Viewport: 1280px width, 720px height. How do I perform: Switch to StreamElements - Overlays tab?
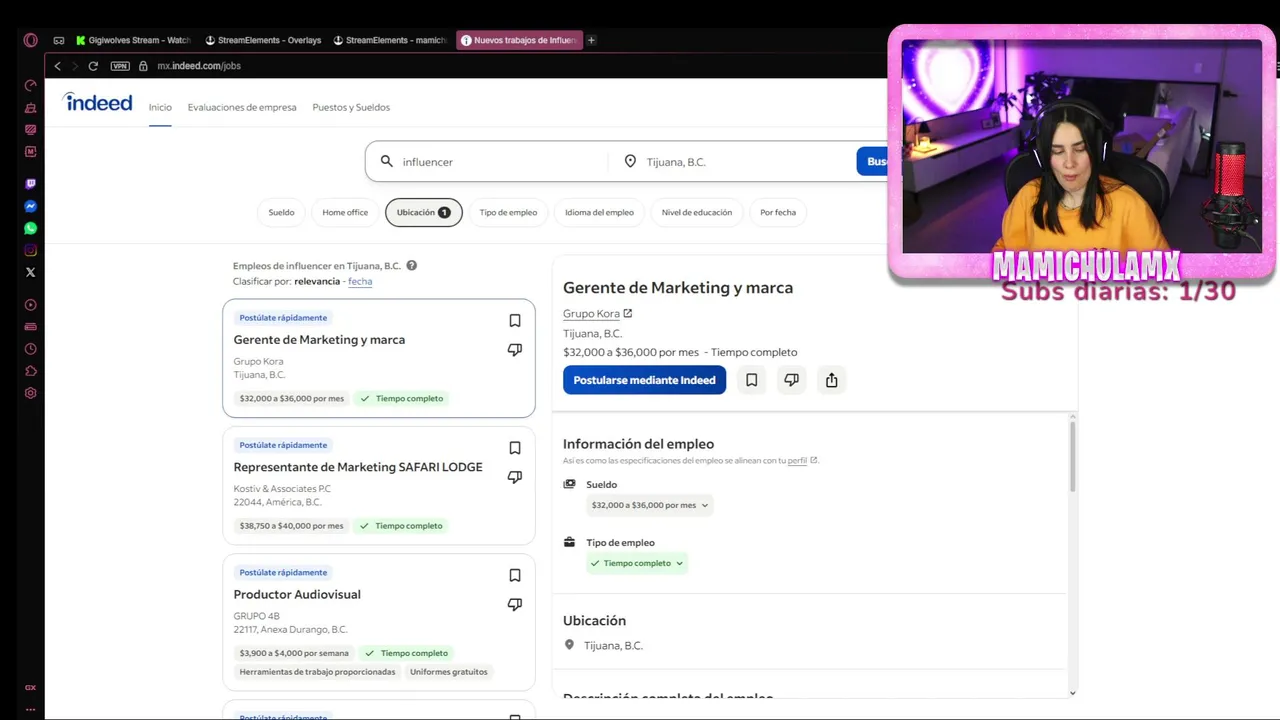point(263,40)
